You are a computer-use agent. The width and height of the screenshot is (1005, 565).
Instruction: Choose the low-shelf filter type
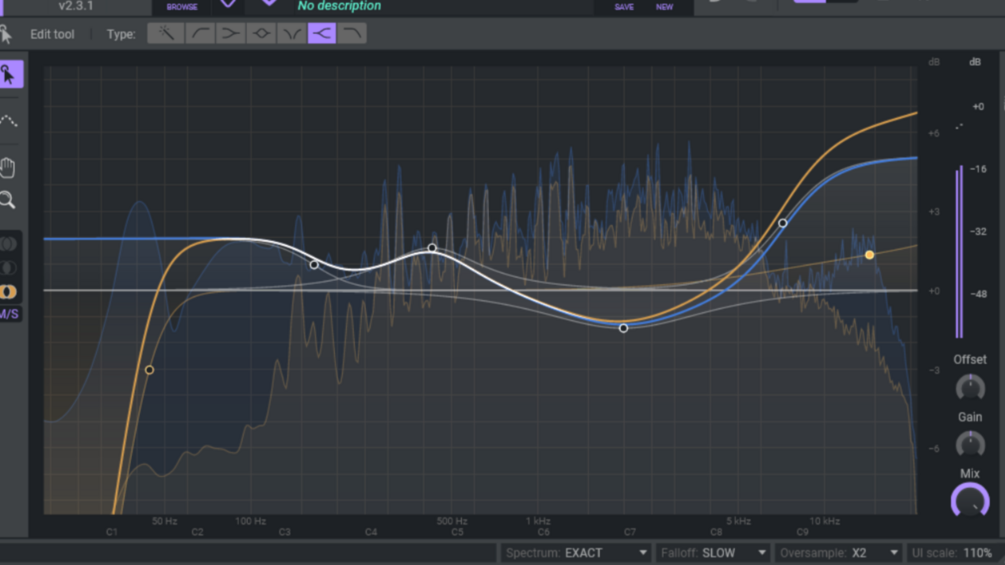[231, 33]
